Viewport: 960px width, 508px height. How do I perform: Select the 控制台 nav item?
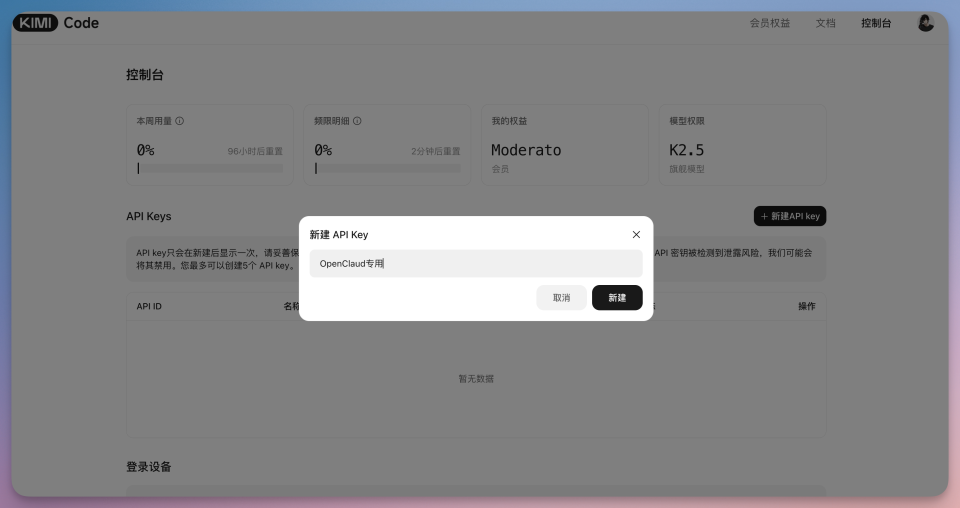point(876,23)
